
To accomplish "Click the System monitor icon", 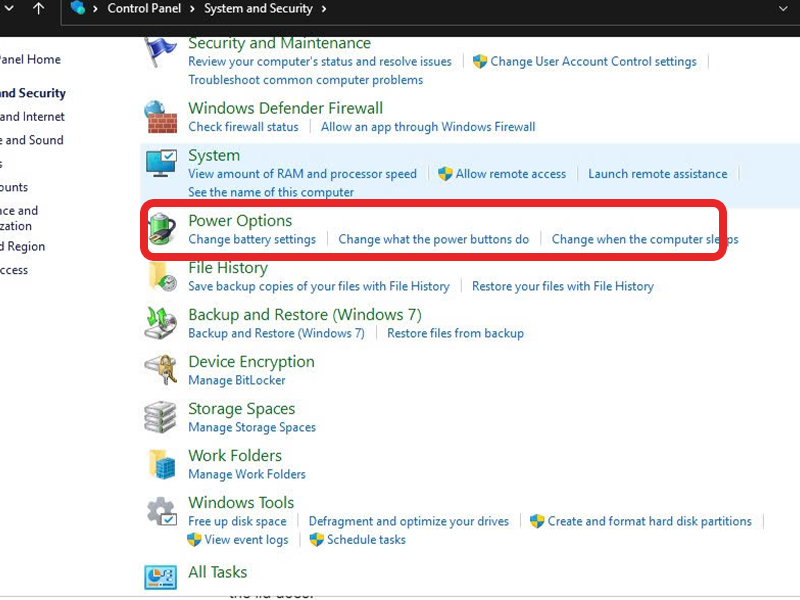I will click(x=161, y=164).
